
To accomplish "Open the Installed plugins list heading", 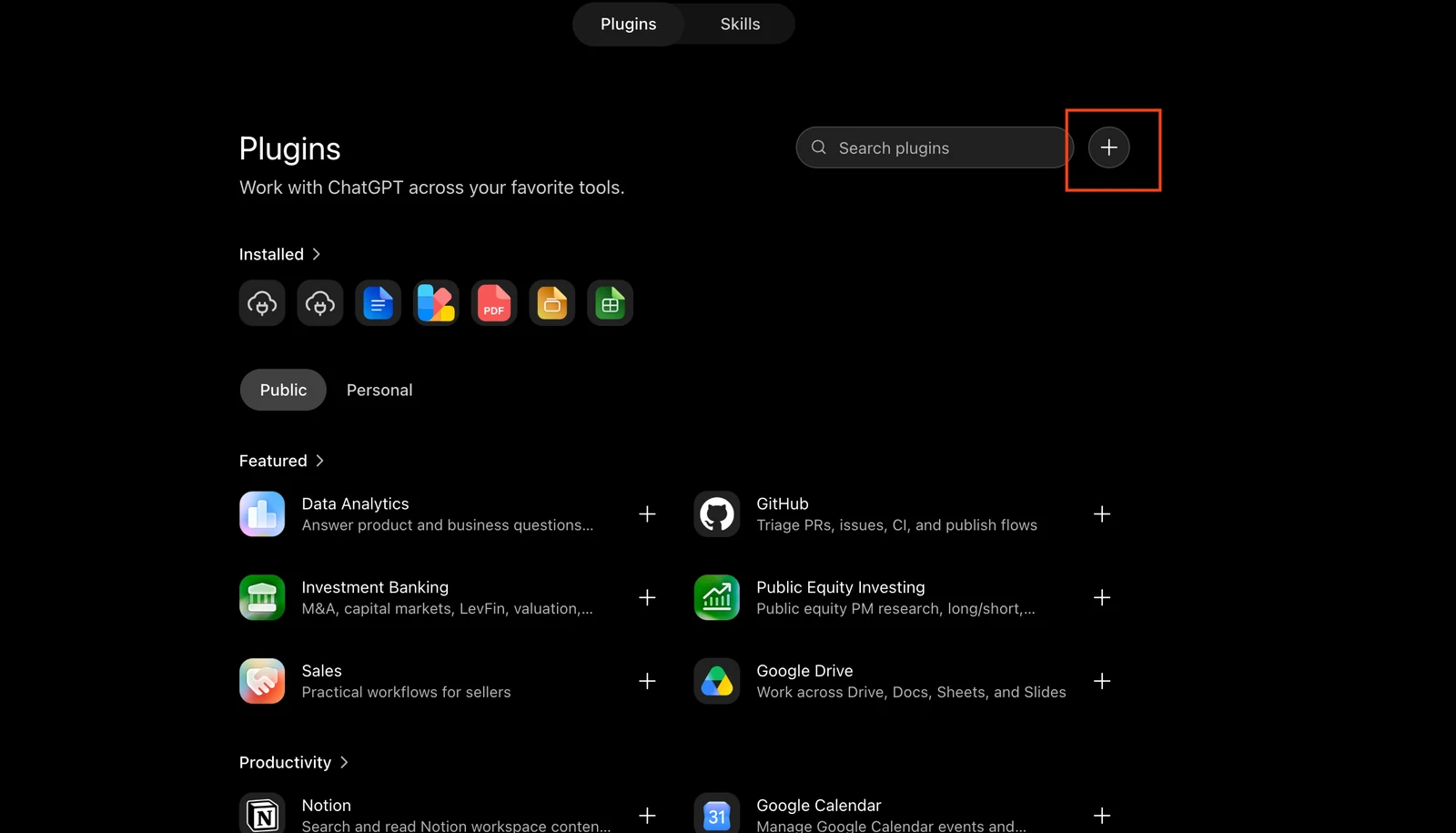I will click(x=271, y=255).
